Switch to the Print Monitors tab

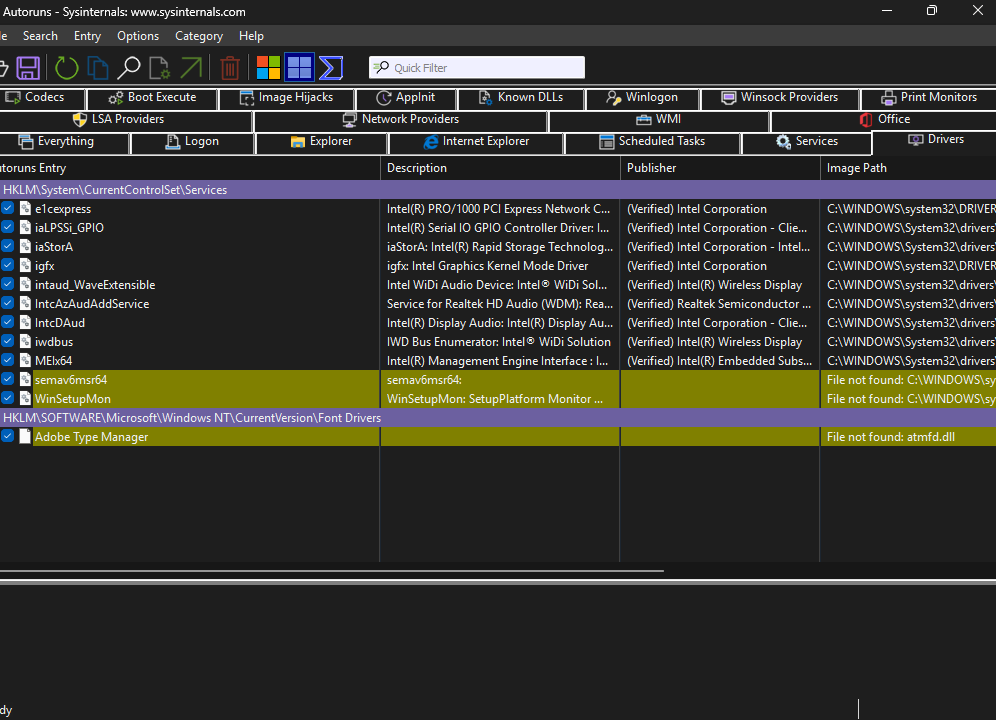[x=929, y=98]
